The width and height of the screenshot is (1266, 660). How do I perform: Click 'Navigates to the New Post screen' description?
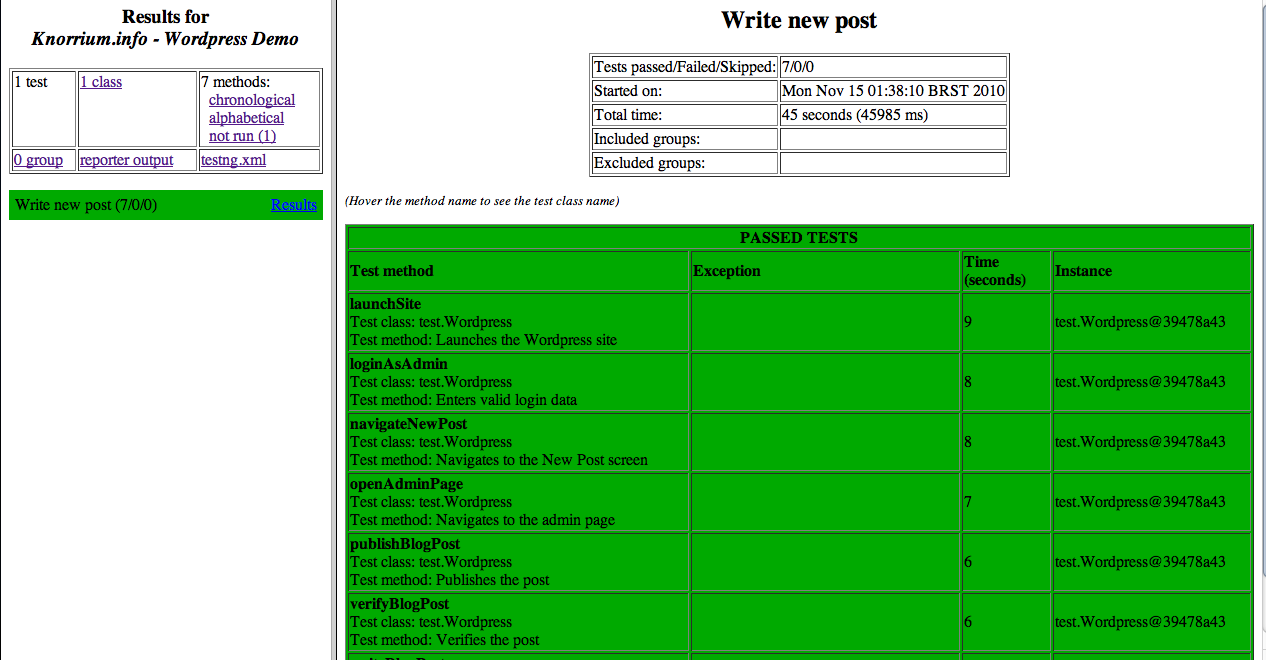[x=542, y=460]
